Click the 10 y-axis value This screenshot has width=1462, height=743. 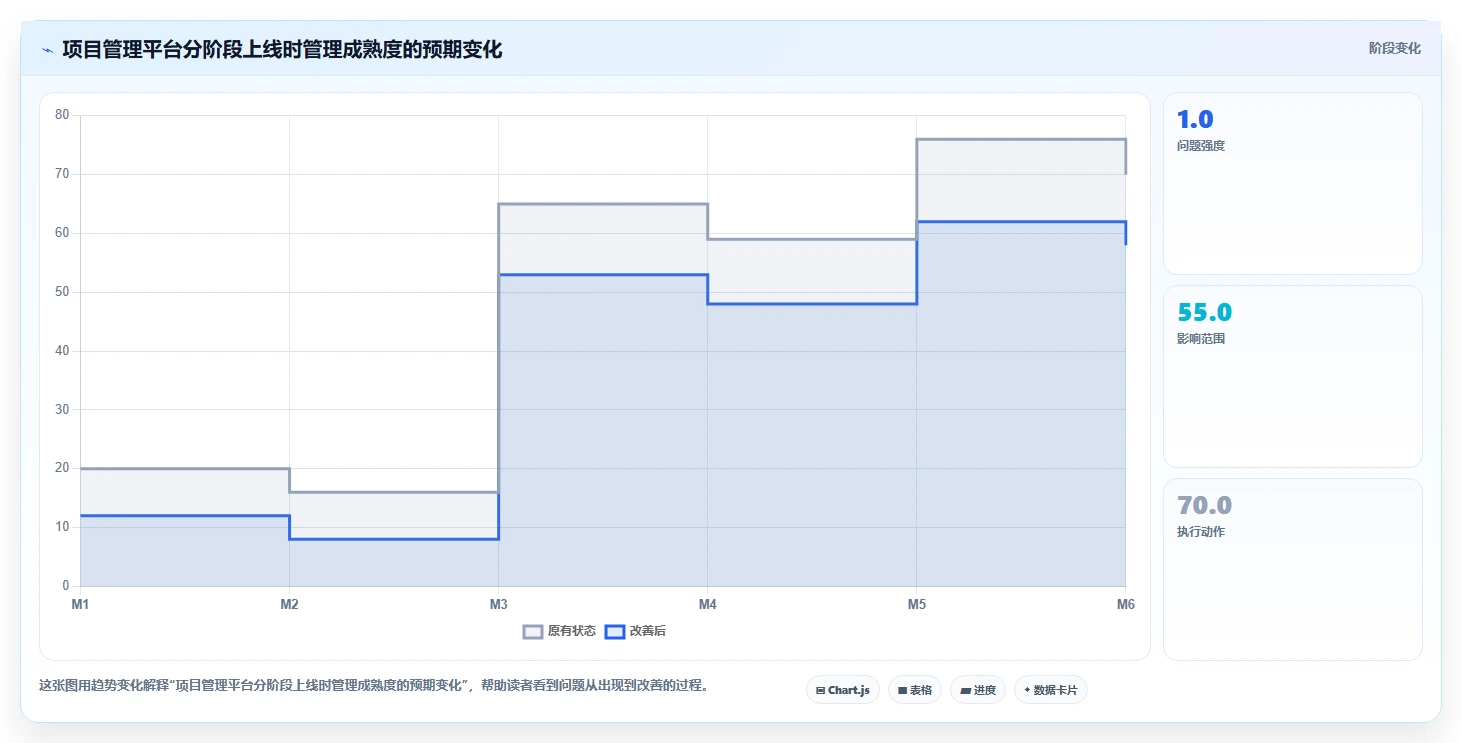pos(62,527)
